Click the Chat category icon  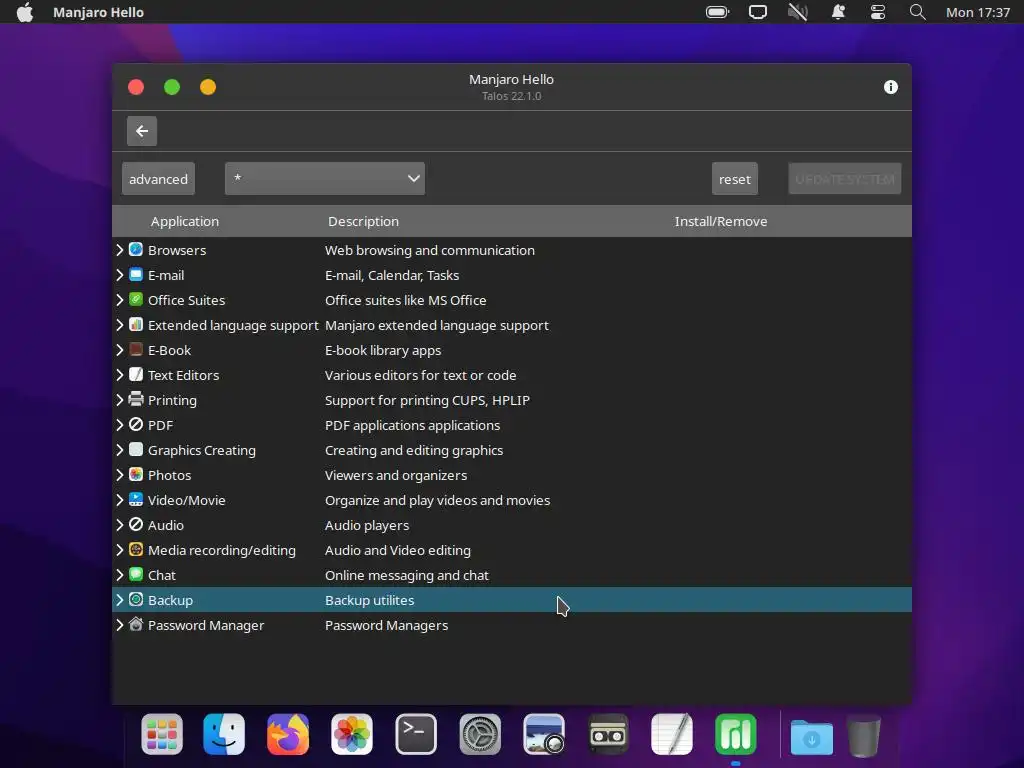(x=136, y=575)
